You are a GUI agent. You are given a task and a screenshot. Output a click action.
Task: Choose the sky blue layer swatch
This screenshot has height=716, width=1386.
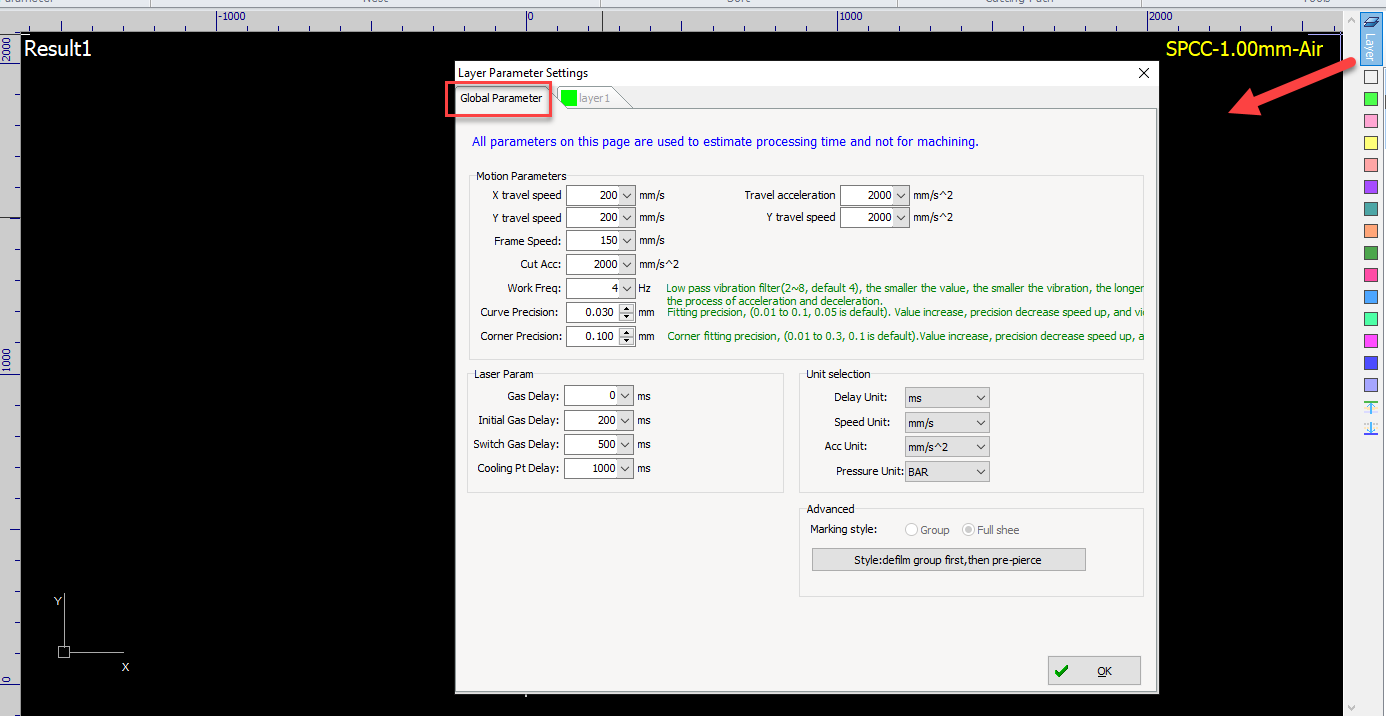pyautogui.click(x=1371, y=297)
